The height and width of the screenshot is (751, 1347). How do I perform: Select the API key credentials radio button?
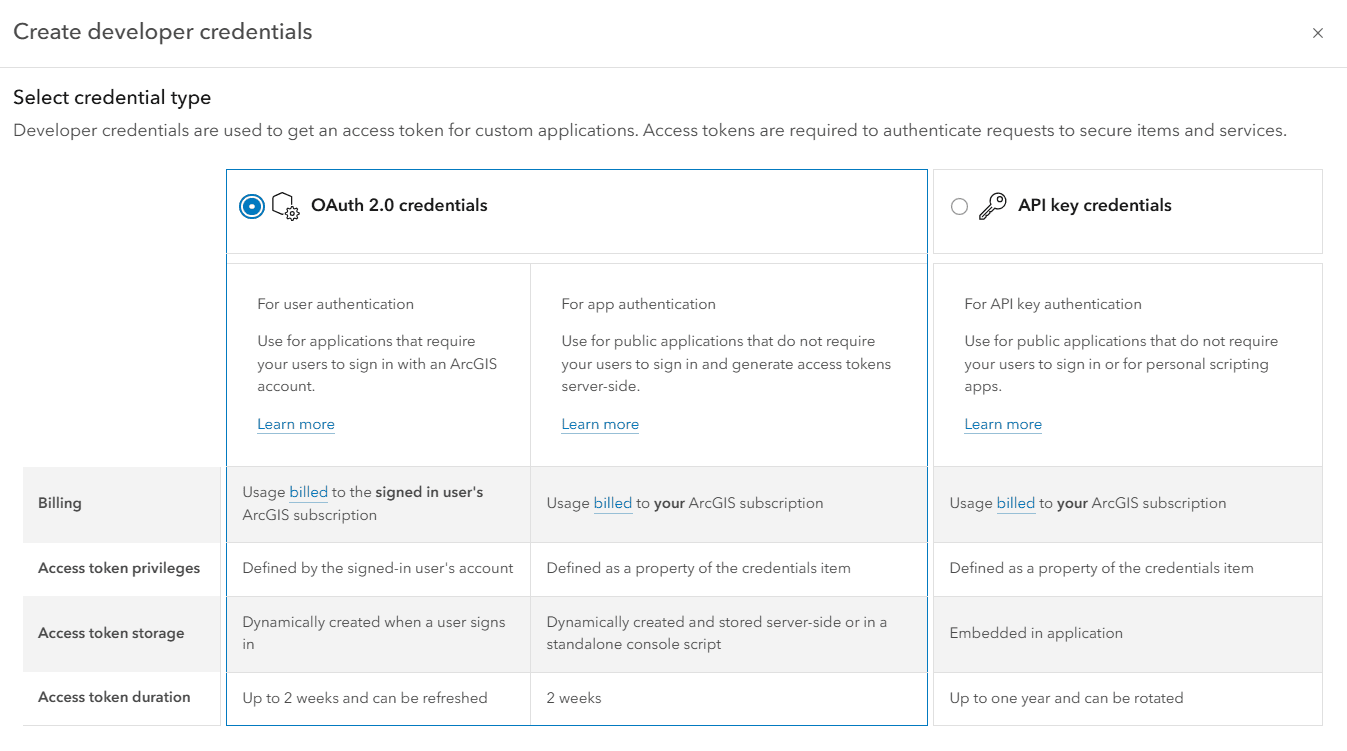coord(959,205)
